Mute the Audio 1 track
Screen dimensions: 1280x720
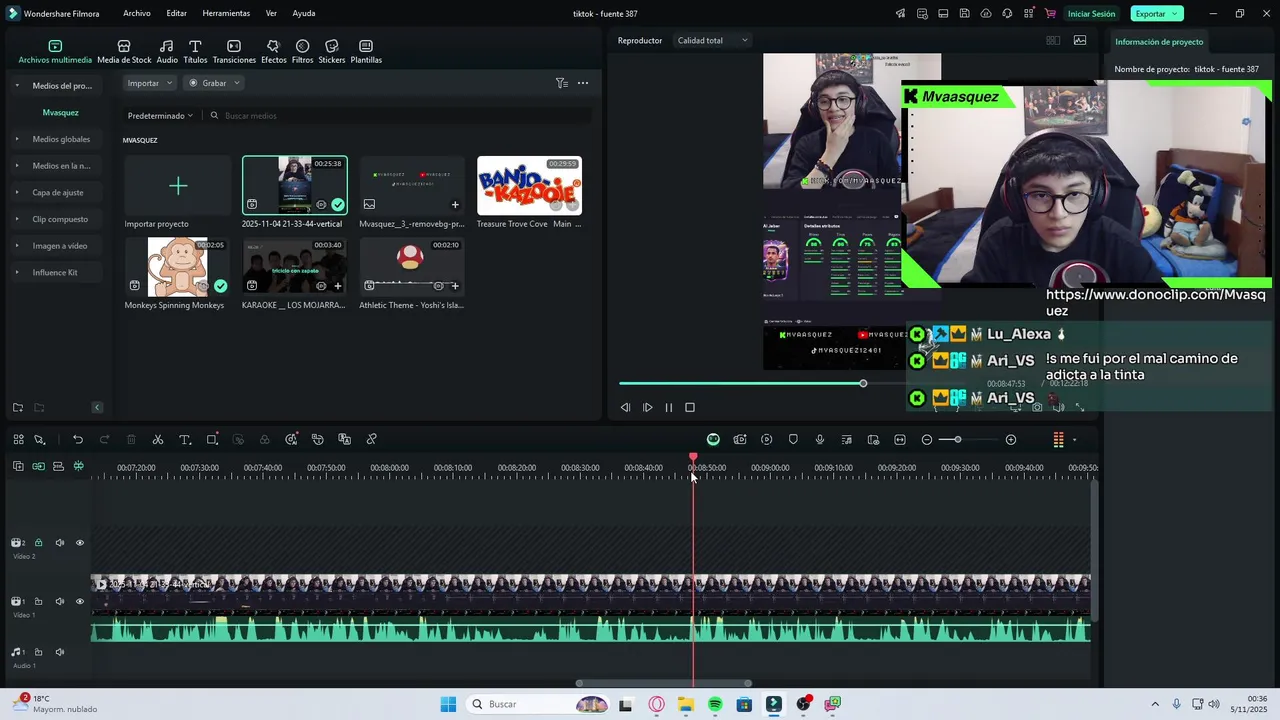point(60,652)
